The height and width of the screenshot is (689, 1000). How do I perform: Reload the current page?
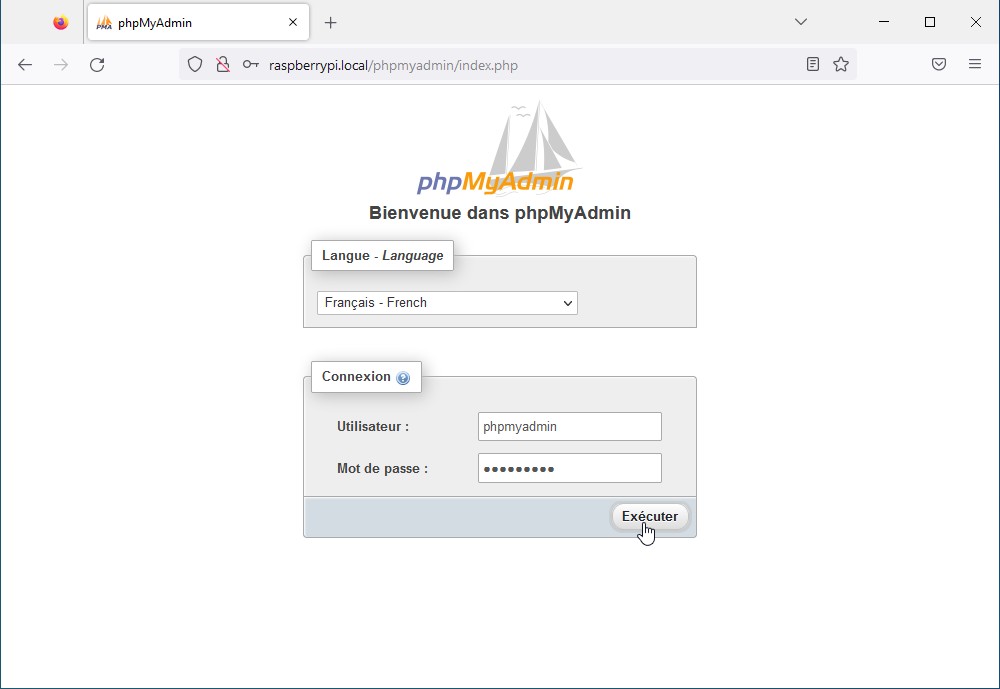pyautogui.click(x=97, y=64)
